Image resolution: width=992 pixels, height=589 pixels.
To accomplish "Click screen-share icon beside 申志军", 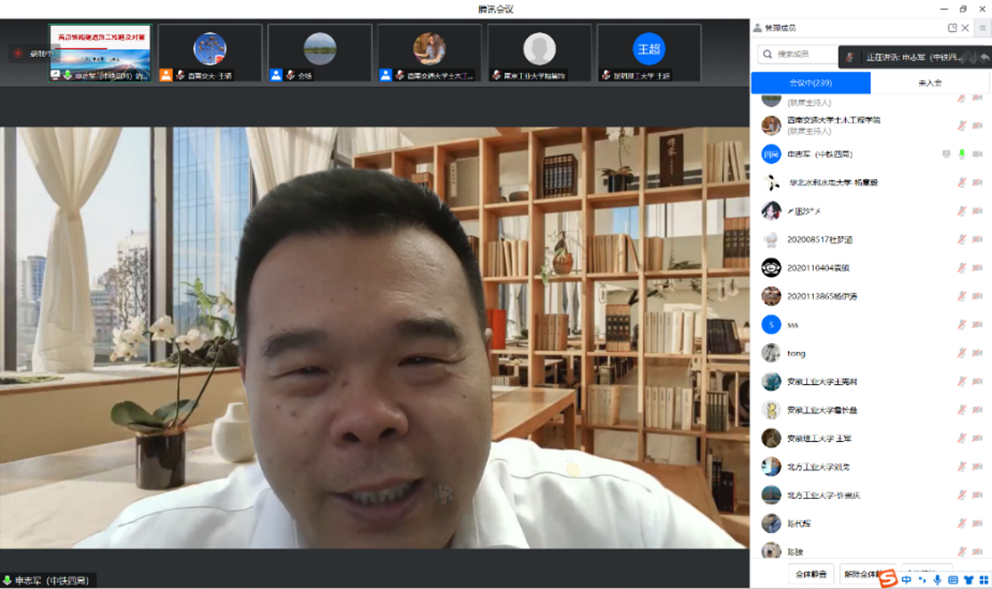I will 946,154.
